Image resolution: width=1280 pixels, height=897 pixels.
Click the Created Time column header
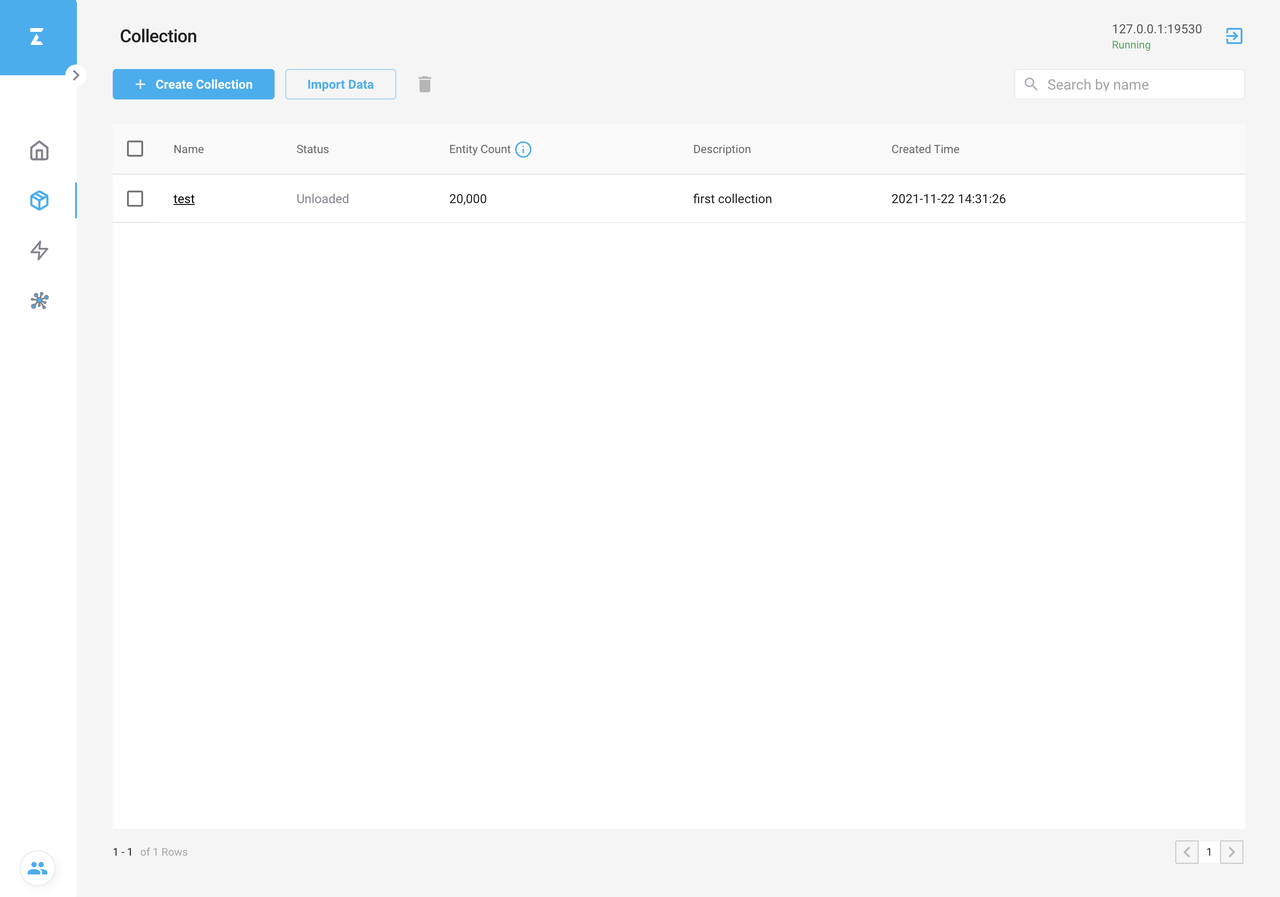925,149
